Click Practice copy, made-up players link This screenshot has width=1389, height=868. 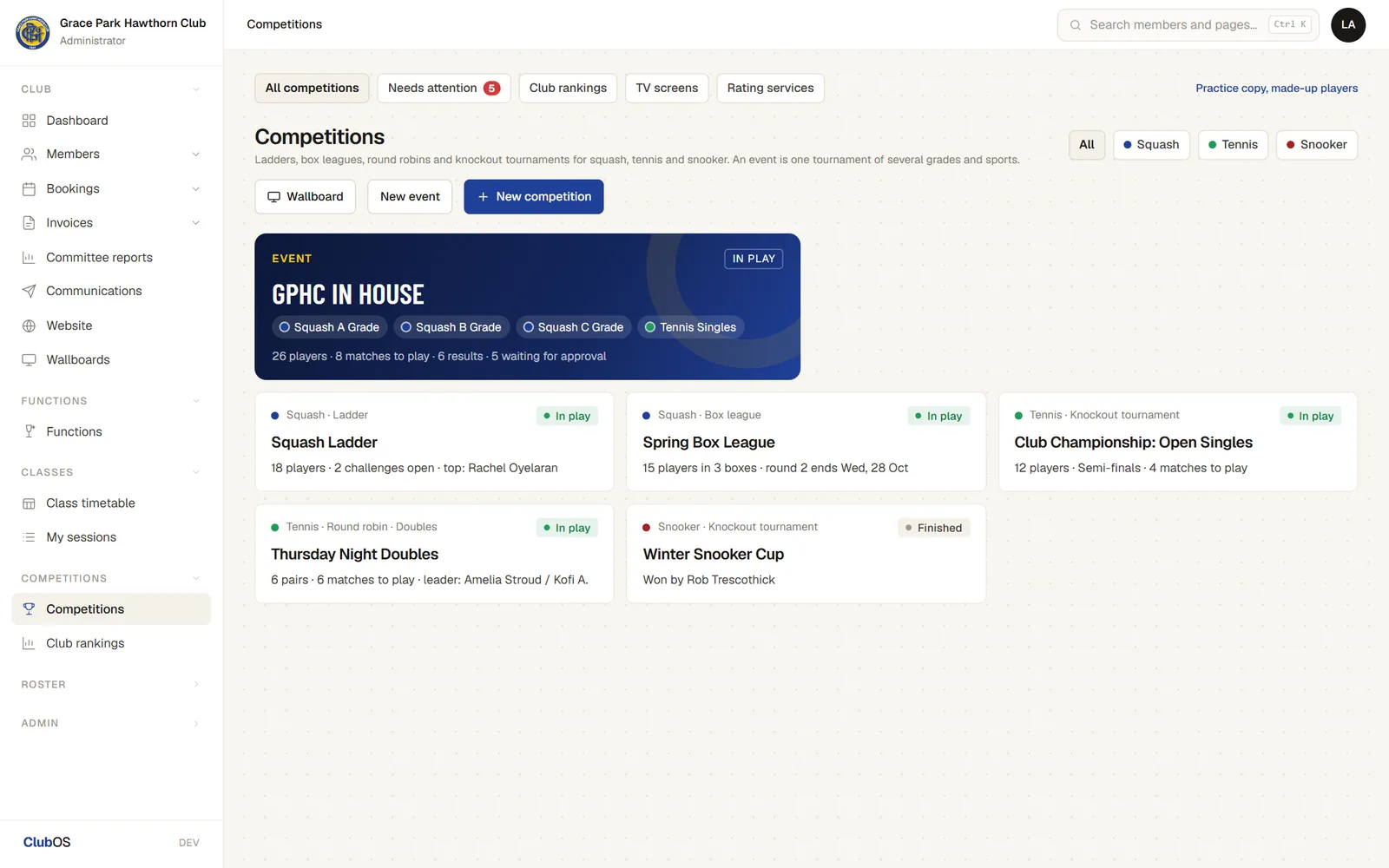tap(1276, 89)
